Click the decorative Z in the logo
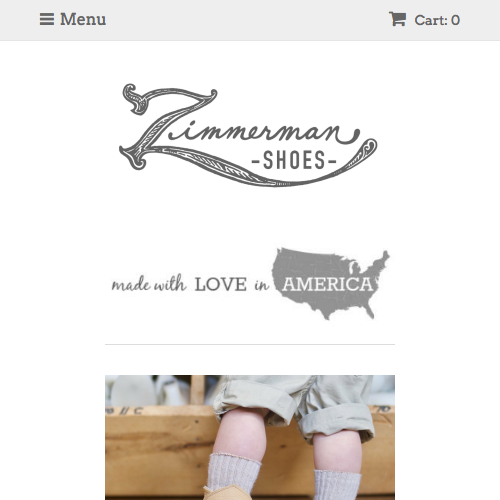 168,127
